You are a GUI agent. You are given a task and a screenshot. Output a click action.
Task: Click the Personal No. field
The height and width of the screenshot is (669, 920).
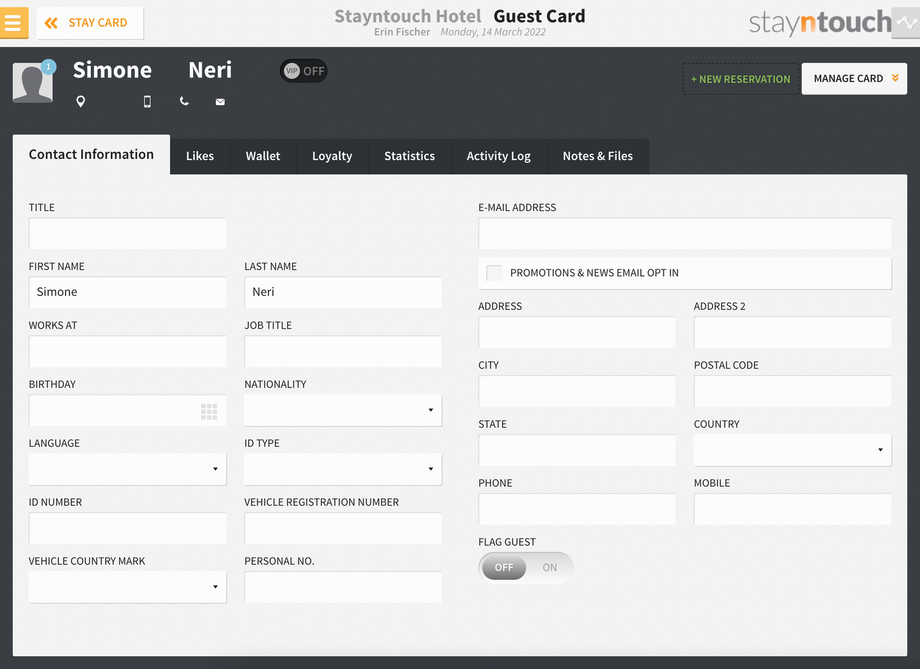coord(343,587)
